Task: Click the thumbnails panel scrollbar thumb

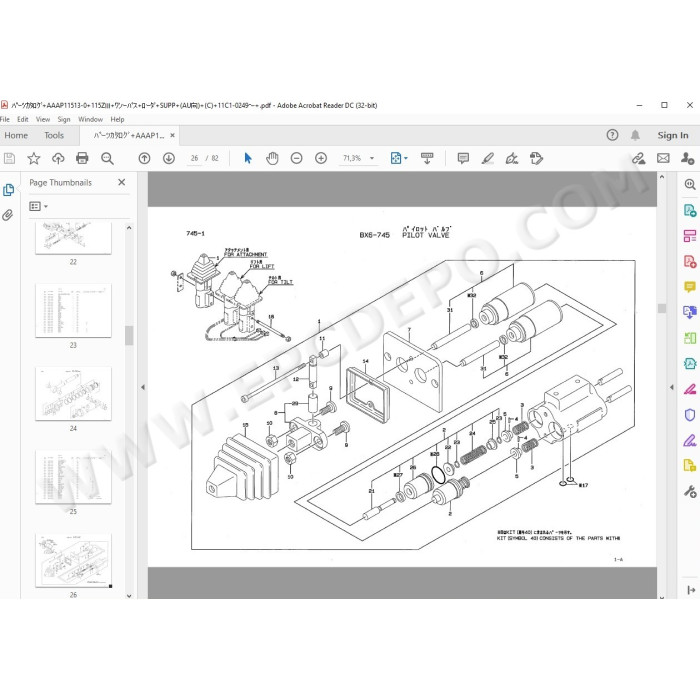Action: coord(129,335)
